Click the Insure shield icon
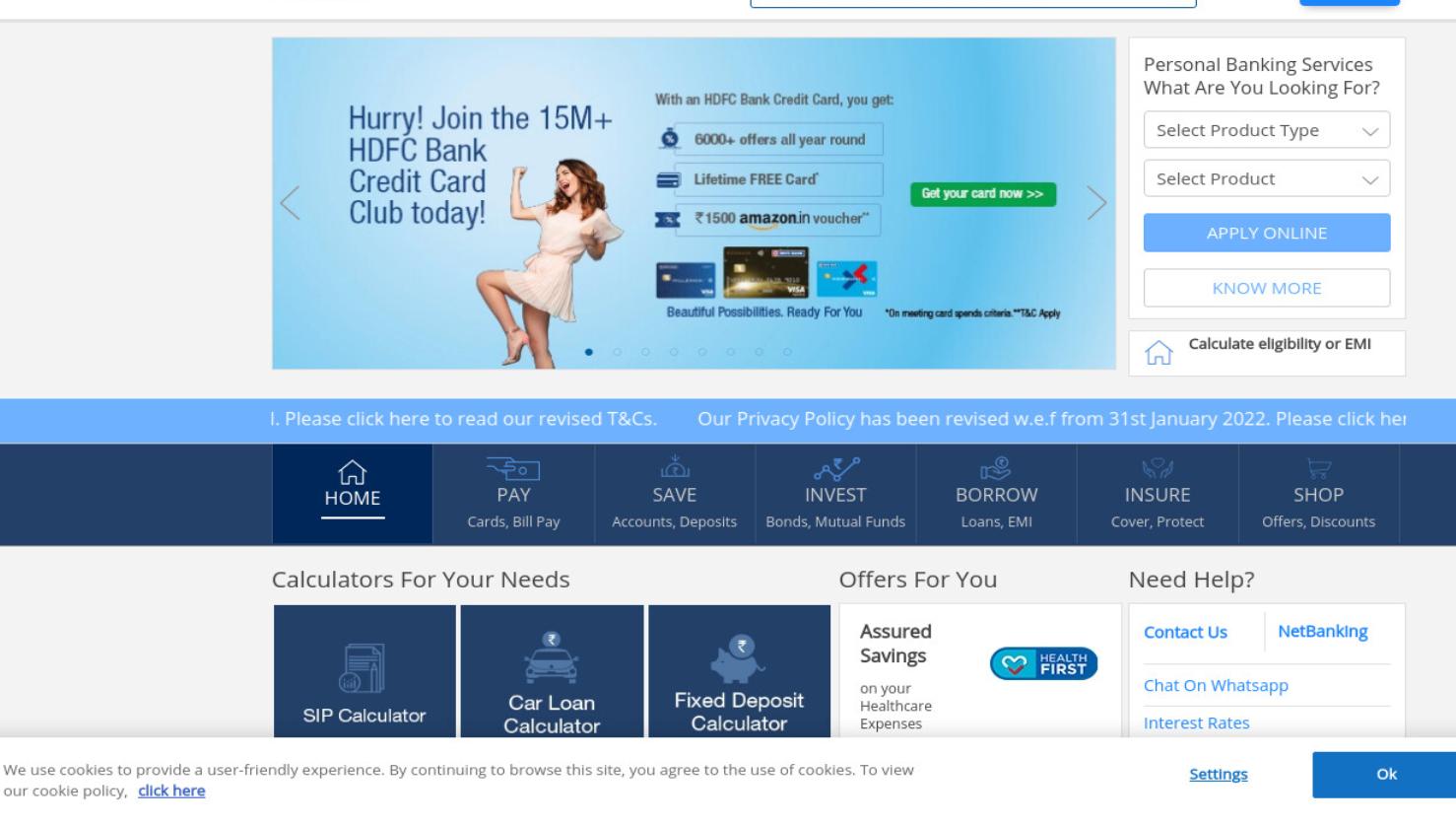Viewport: 1456px width, 825px height. 1158,468
